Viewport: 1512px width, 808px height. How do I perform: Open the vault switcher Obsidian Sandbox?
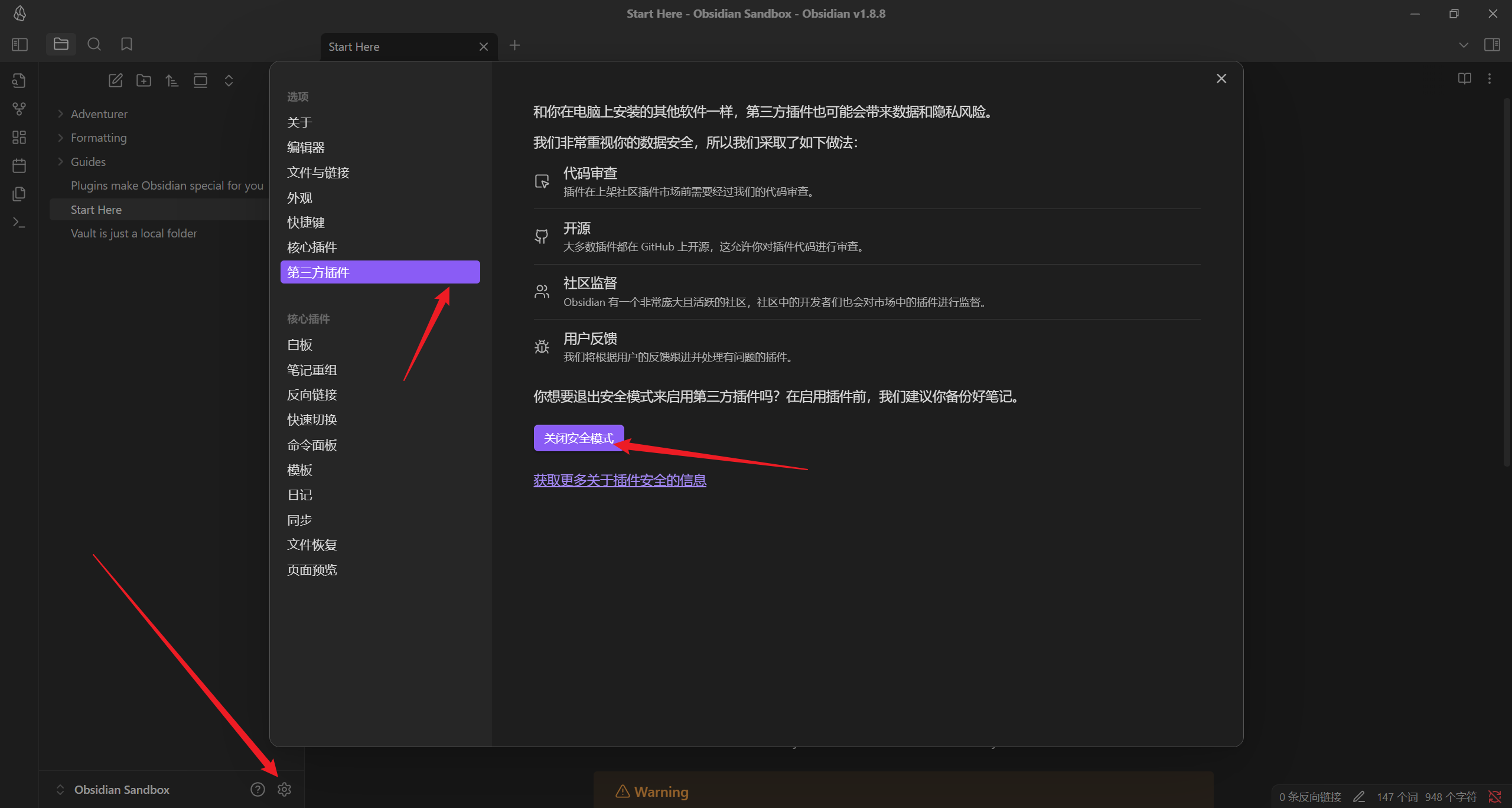pyautogui.click(x=113, y=790)
